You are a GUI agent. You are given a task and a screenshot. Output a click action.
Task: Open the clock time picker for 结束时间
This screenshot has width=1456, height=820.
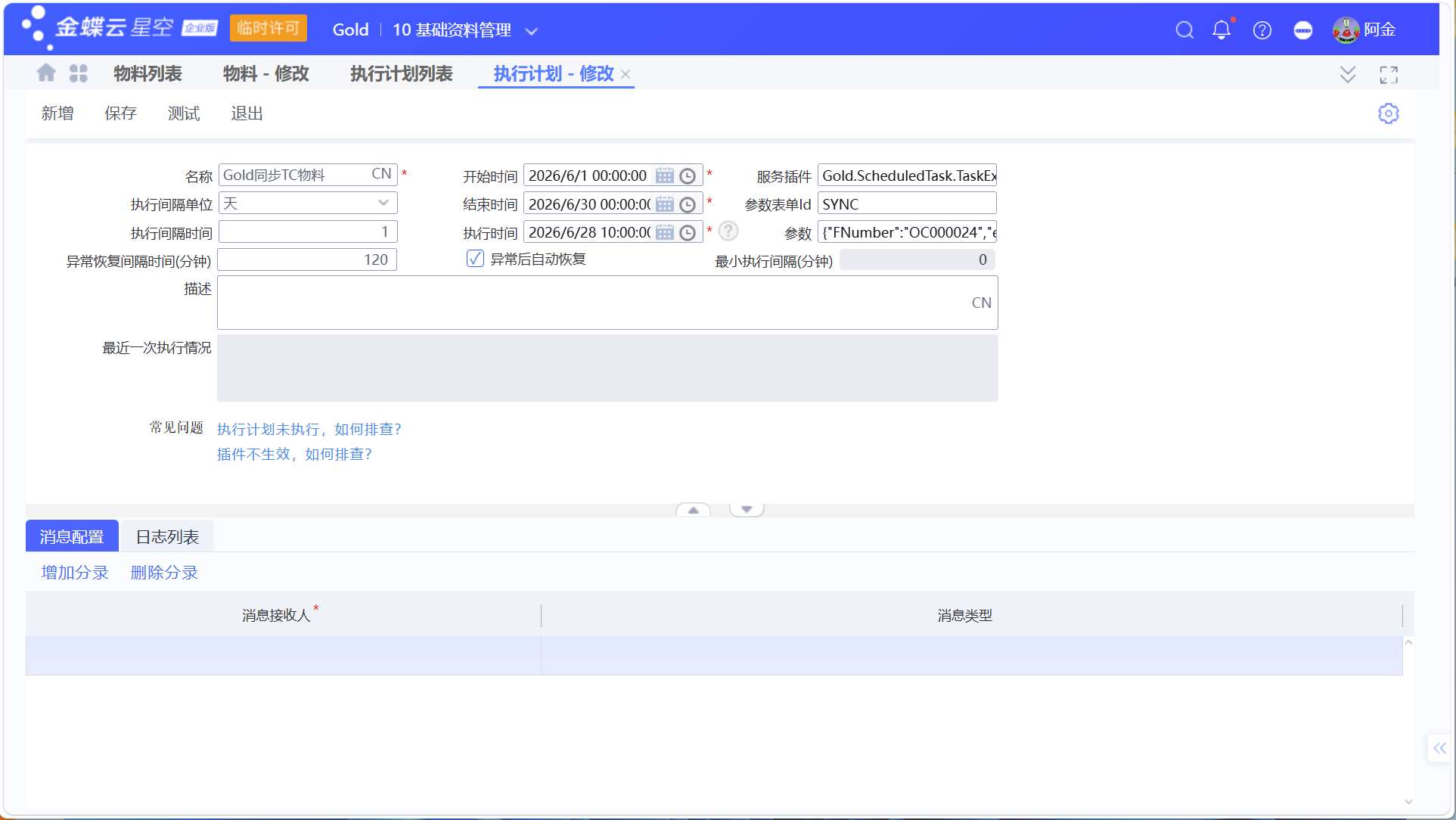(688, 204)
